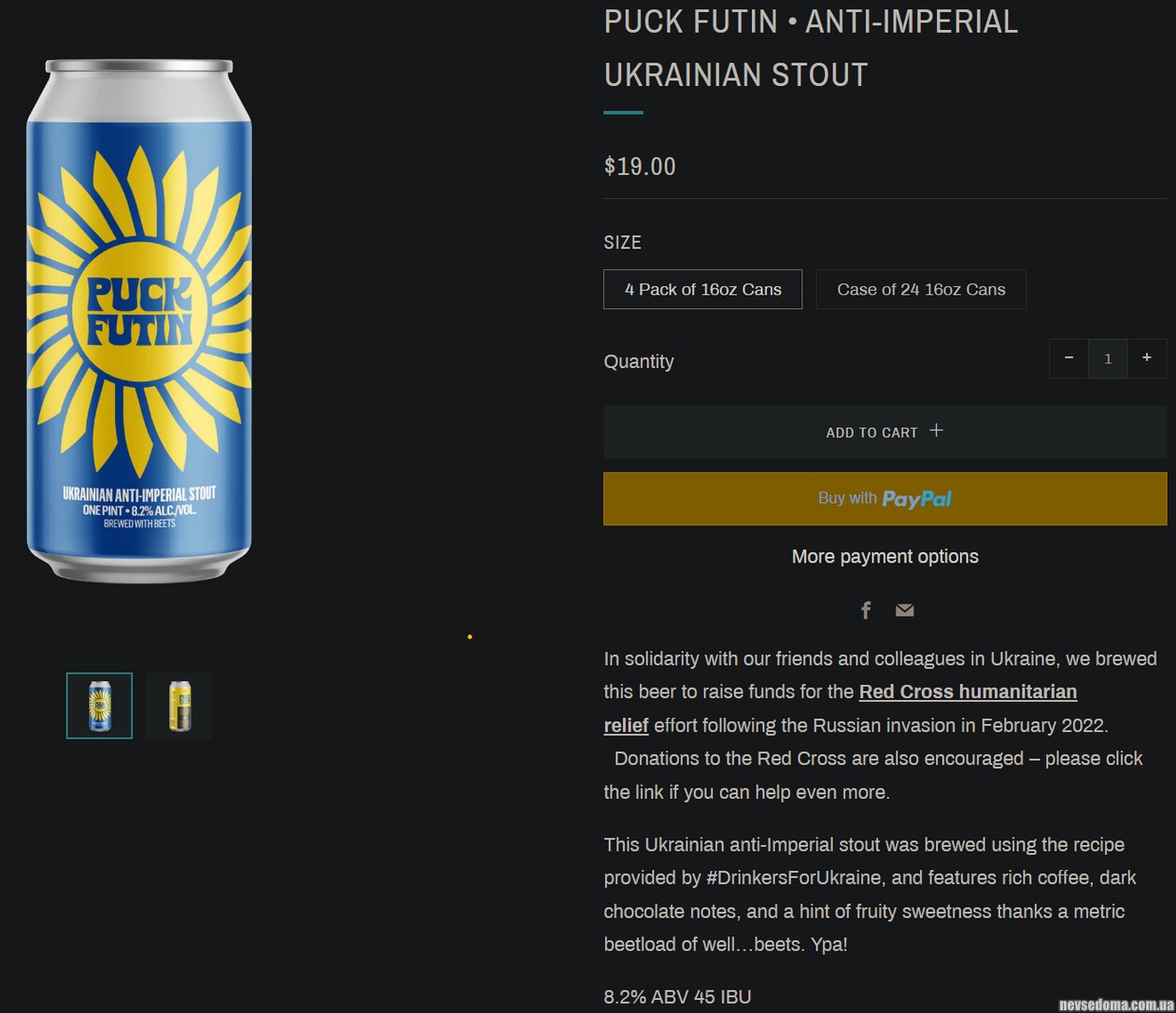Share product via Facebook icon
Image resolution: width=1176 pixels, height=1013 pixels.
866,610
